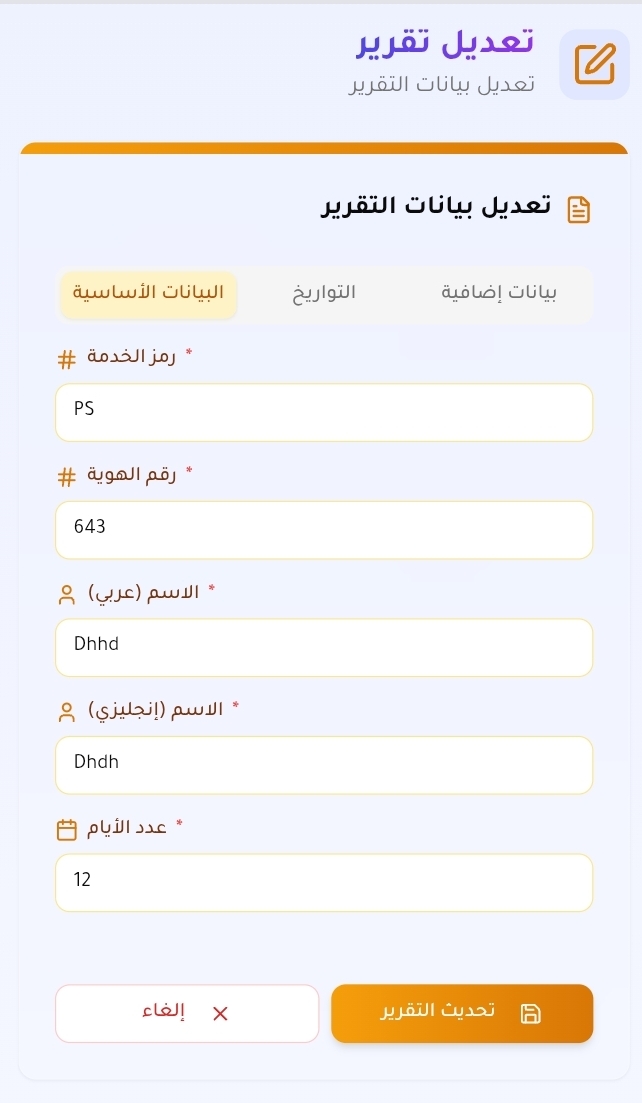Click the hash icon next to رقم الهوية
Image resolution: width=642 pixels, height=1103 pixels.
click(66, 477)
